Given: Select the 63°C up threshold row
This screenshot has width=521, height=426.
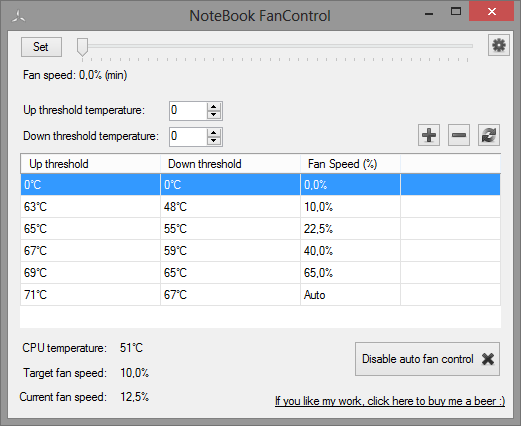Looking at the screenshot, I should point(260,207).
